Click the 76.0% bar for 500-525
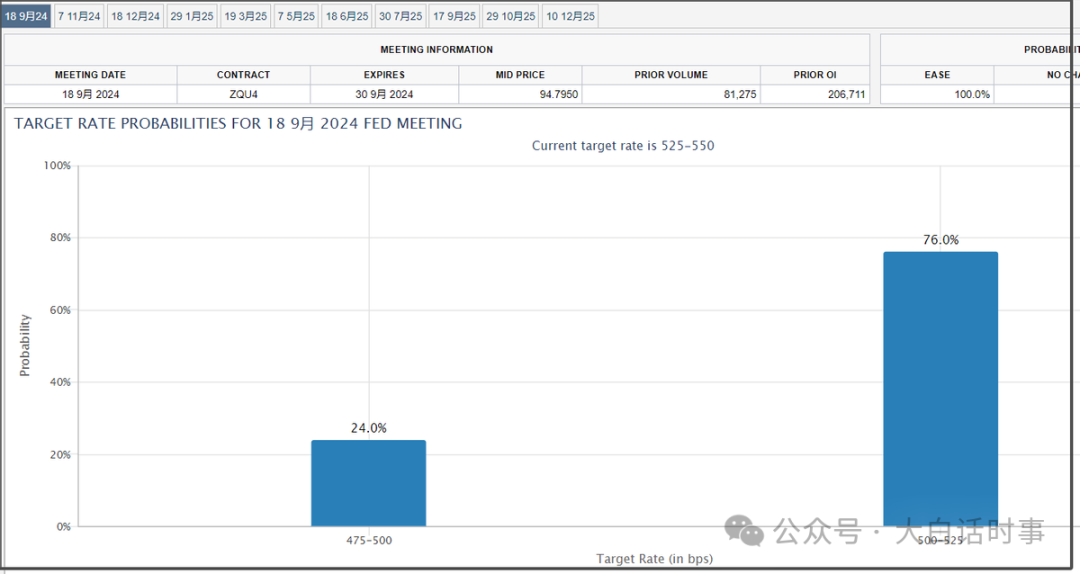Screen dimensions: 1080x574 (x=940, y=389)
